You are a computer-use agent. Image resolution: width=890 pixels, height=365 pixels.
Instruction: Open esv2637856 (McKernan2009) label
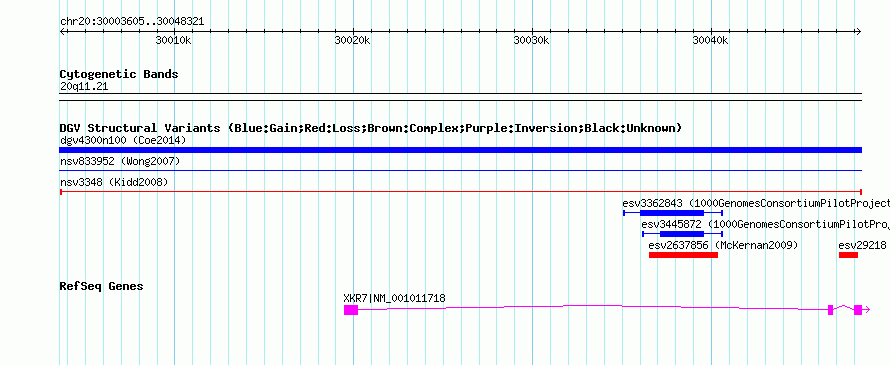point(723,245)
